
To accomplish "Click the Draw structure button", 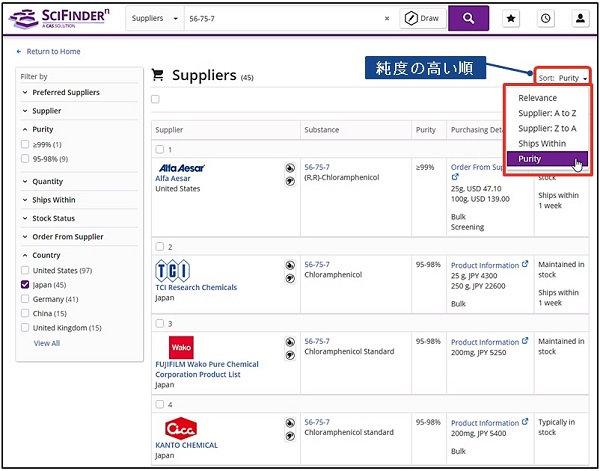I will tap(423, 18).
